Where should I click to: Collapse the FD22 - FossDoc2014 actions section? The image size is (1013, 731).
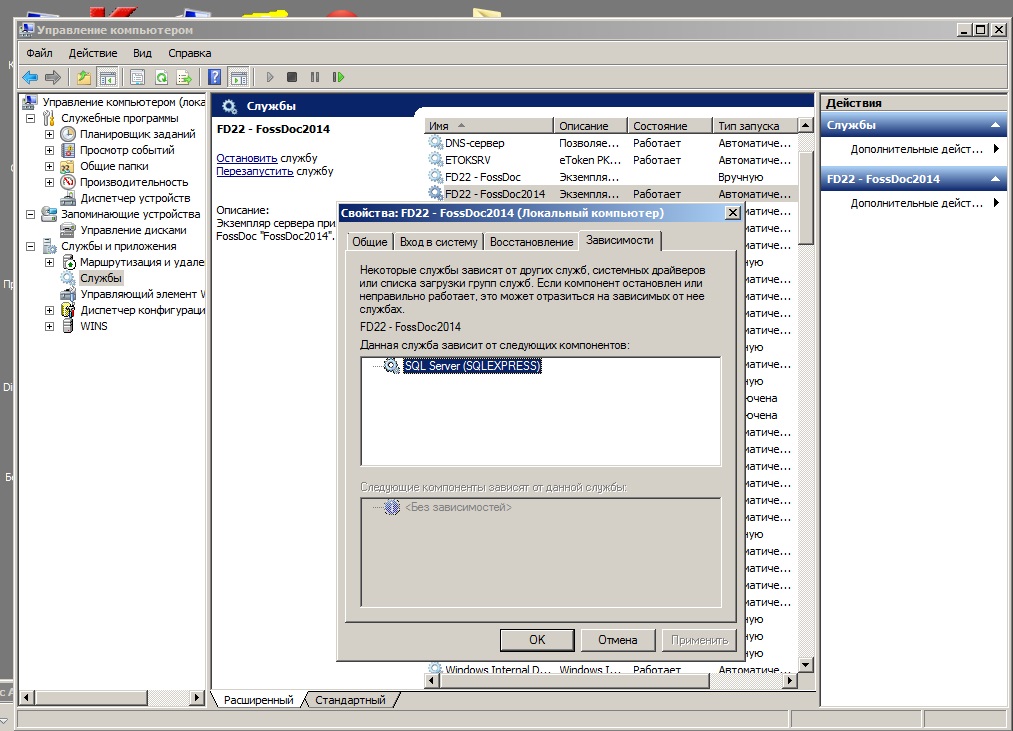995,179
